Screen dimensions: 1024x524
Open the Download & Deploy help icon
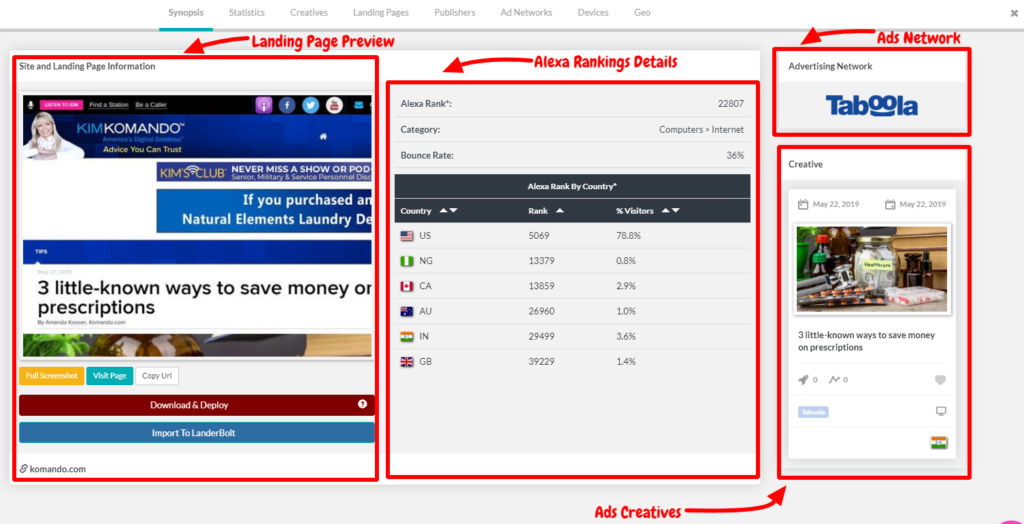pos(362,404)
